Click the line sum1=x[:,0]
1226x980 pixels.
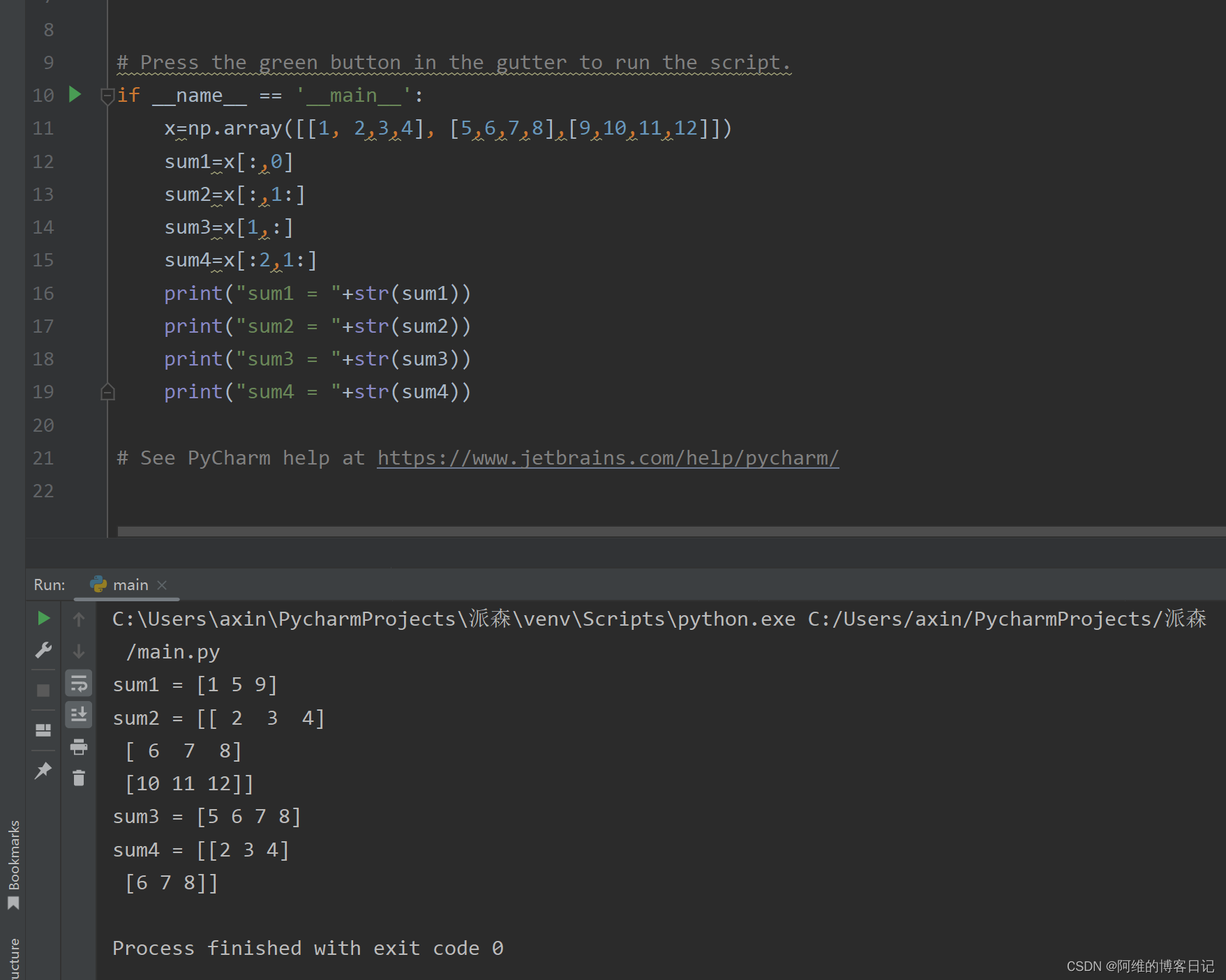229,162
